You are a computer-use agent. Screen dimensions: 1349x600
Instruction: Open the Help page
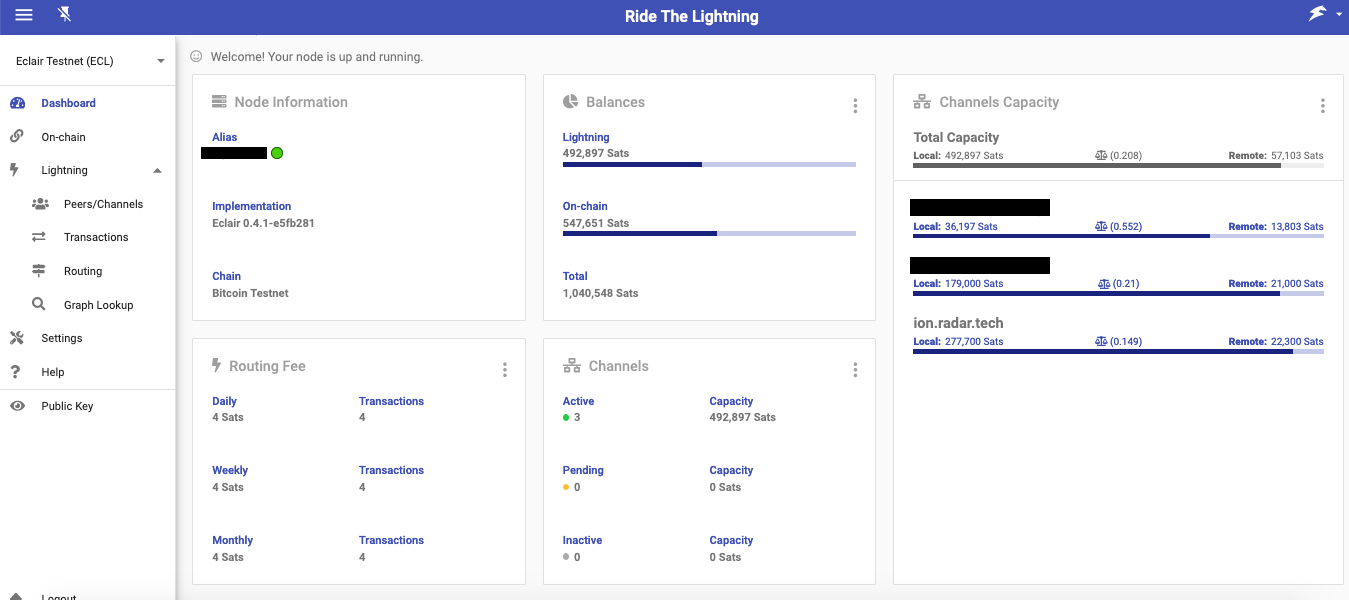(x=53, y=372)
